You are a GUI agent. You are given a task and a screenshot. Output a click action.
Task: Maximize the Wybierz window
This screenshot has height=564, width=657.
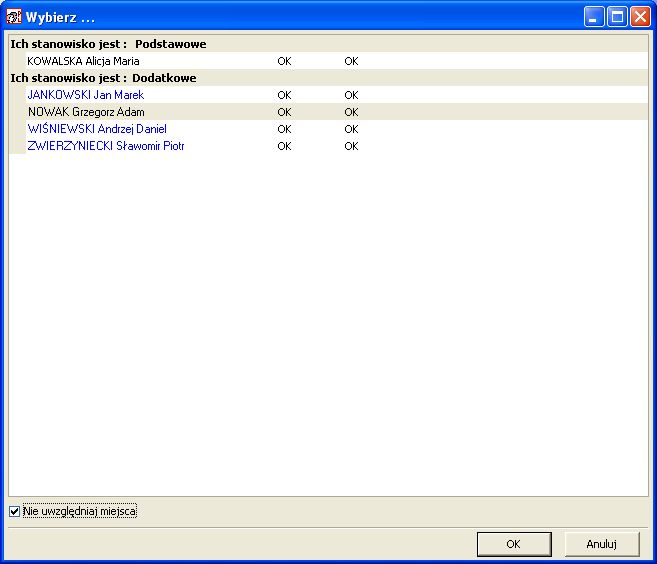(x=617, y=17)
